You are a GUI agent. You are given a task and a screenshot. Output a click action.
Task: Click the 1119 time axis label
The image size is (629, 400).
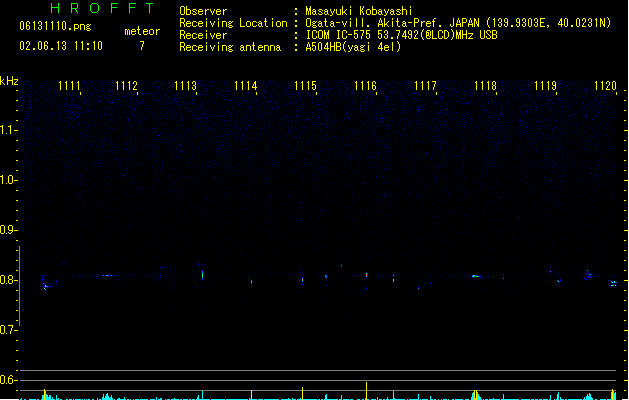[545, 86]
